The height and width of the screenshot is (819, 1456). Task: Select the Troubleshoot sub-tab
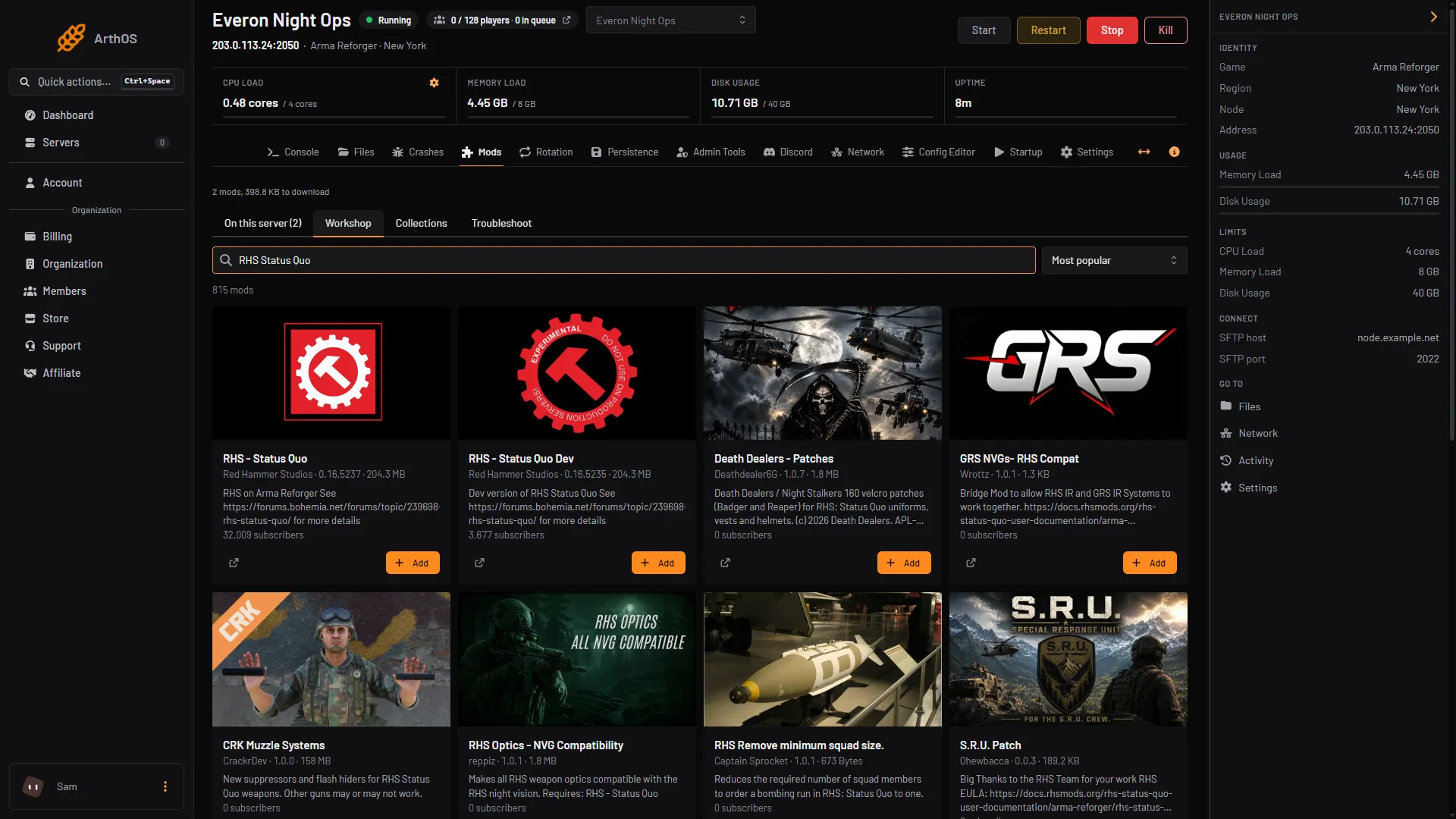pyautogui.click(x=501, y=223)
